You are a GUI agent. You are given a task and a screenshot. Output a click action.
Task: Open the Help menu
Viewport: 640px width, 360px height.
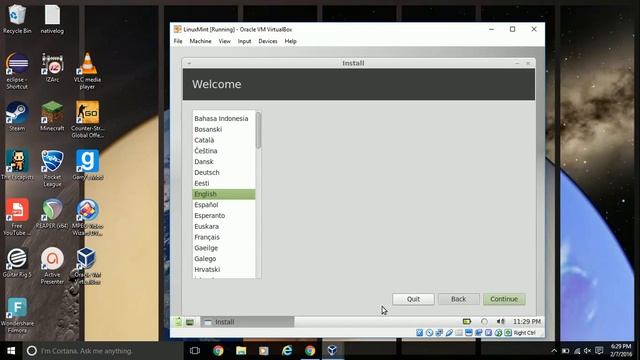291,41
